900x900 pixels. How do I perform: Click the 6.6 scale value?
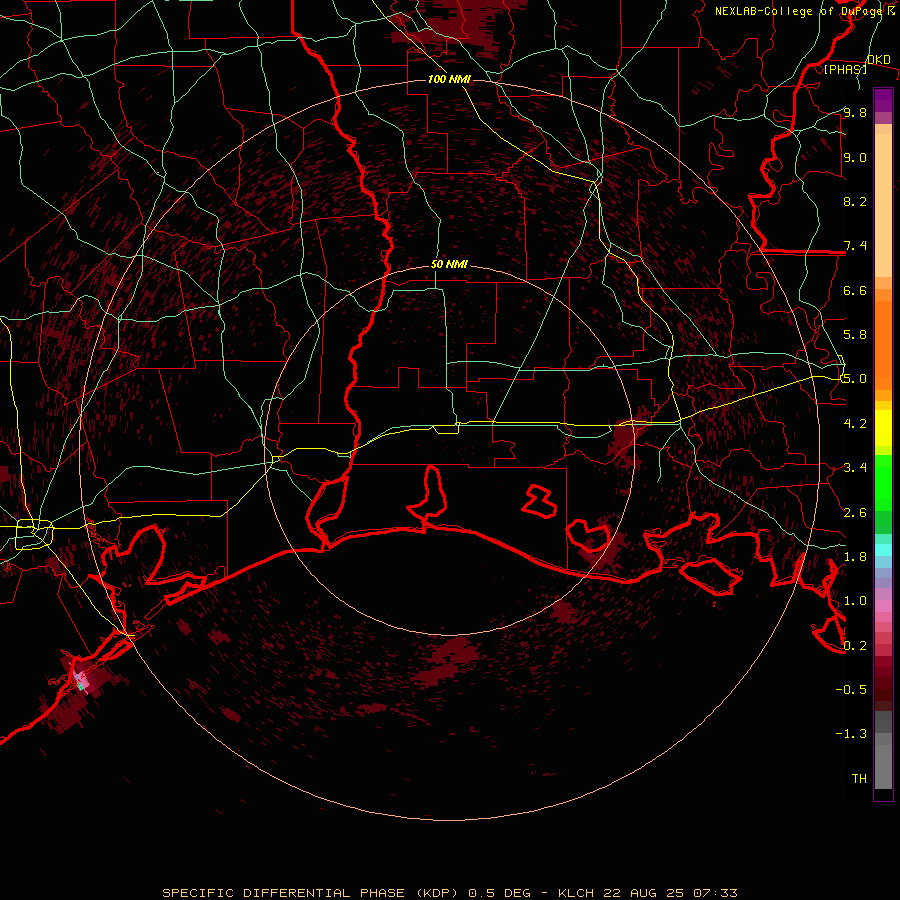pos(855,290)
